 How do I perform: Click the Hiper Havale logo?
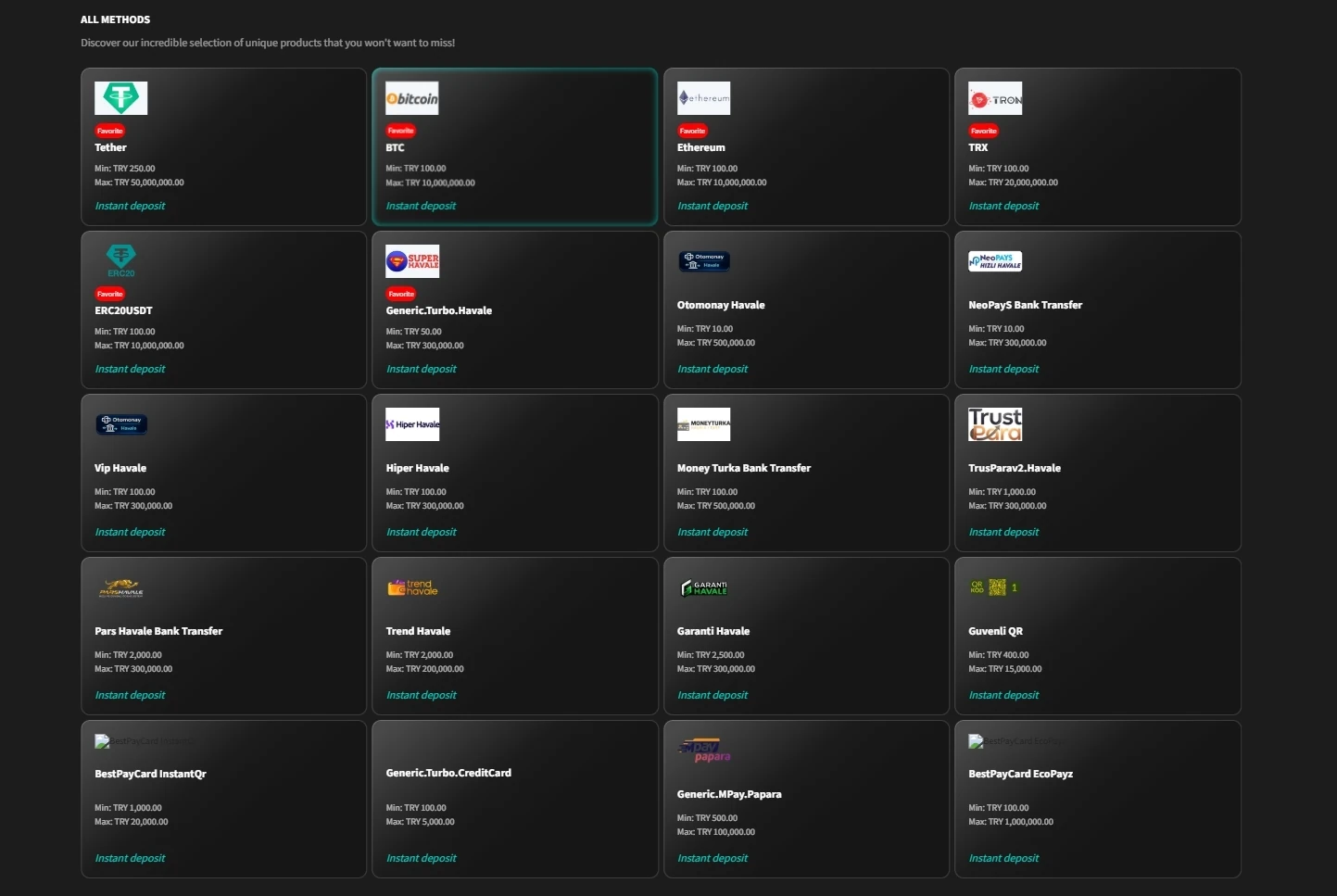[x=412, y=424]
